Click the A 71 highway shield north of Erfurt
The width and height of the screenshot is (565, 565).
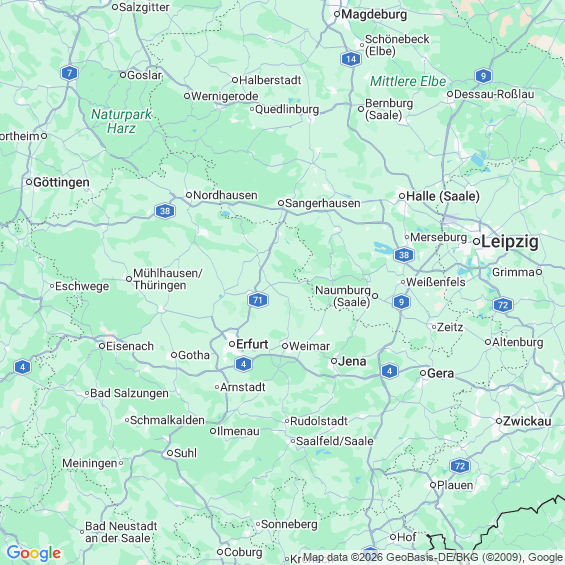258,300
